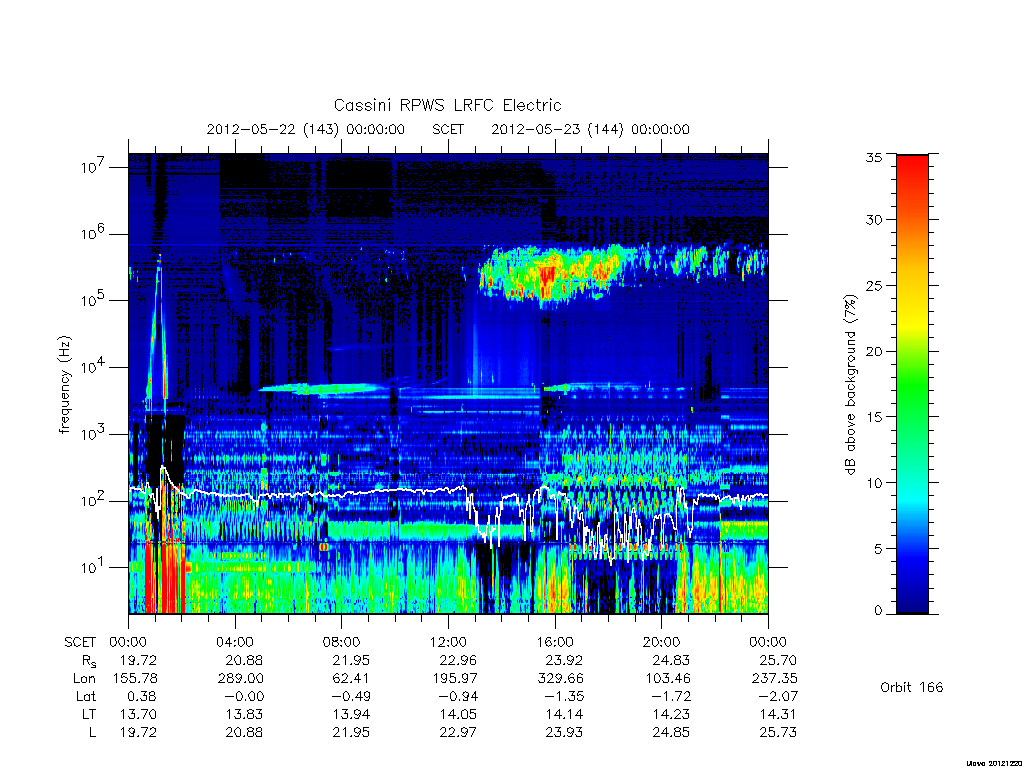Click the 'Lon' row label
This screenshot has width=1024, height=768.
point(84,679)
